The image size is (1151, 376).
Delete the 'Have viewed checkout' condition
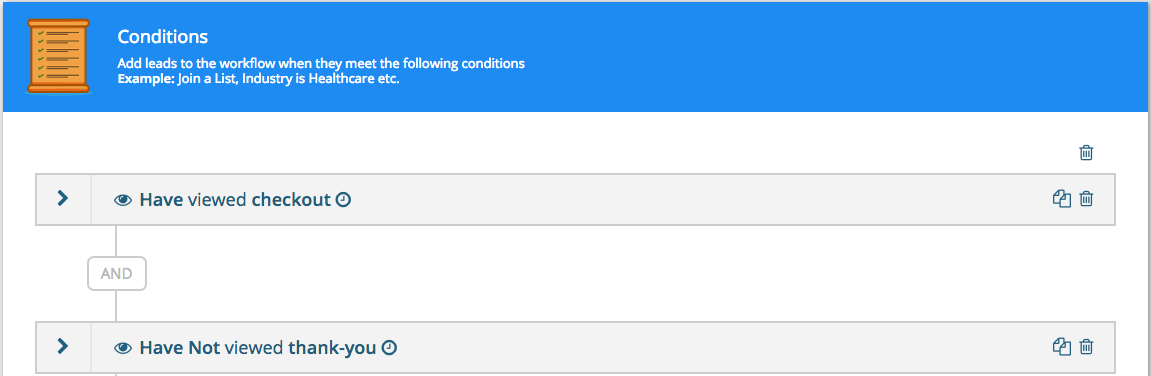(x=1087, y=199)
